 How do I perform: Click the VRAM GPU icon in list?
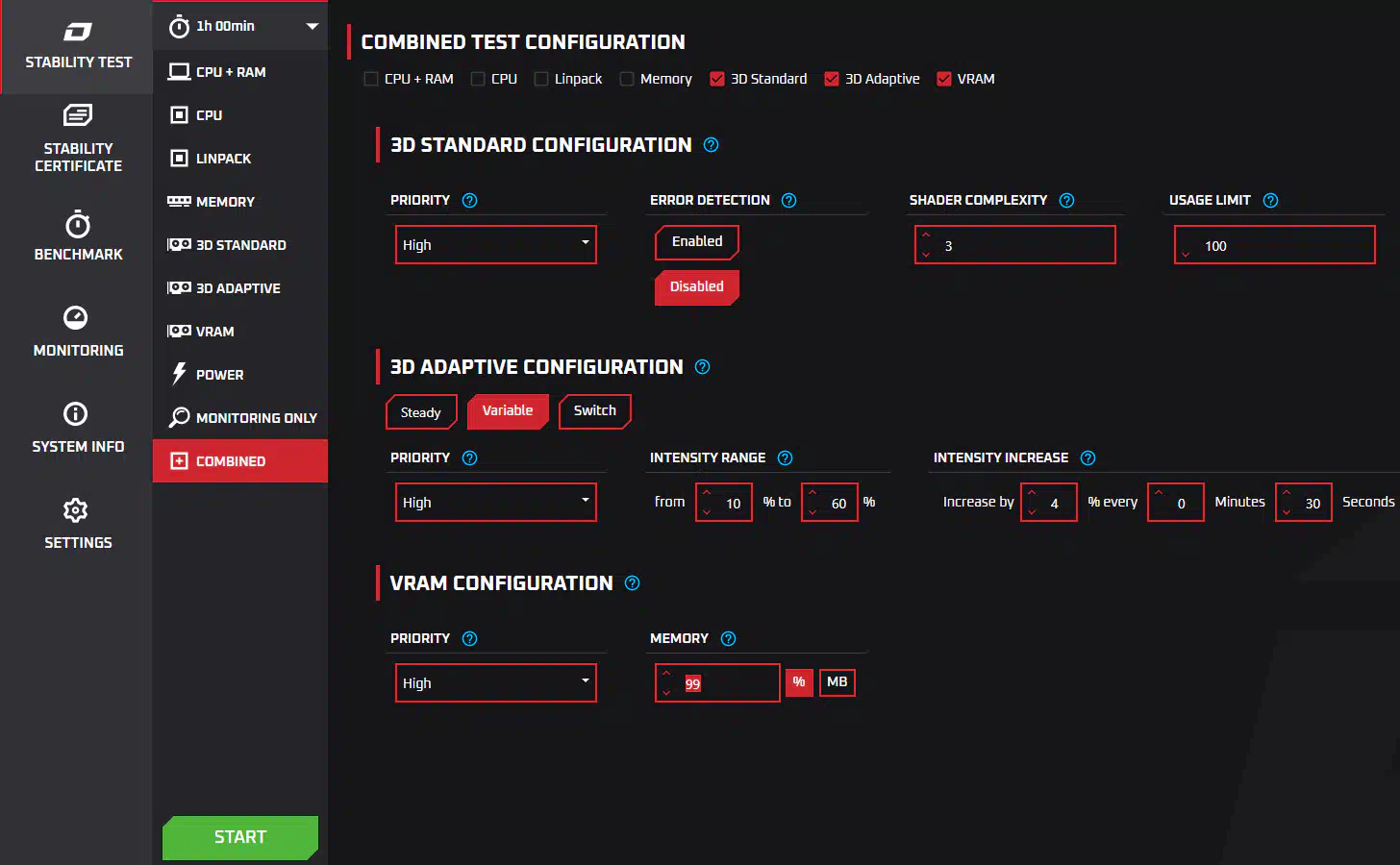[x=179, y=332]
